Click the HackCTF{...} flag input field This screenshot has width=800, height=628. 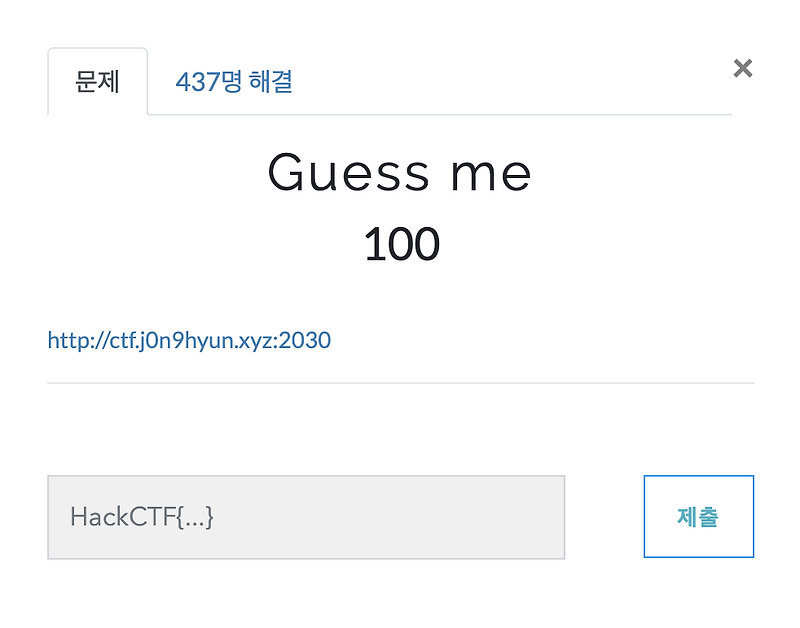305,516
